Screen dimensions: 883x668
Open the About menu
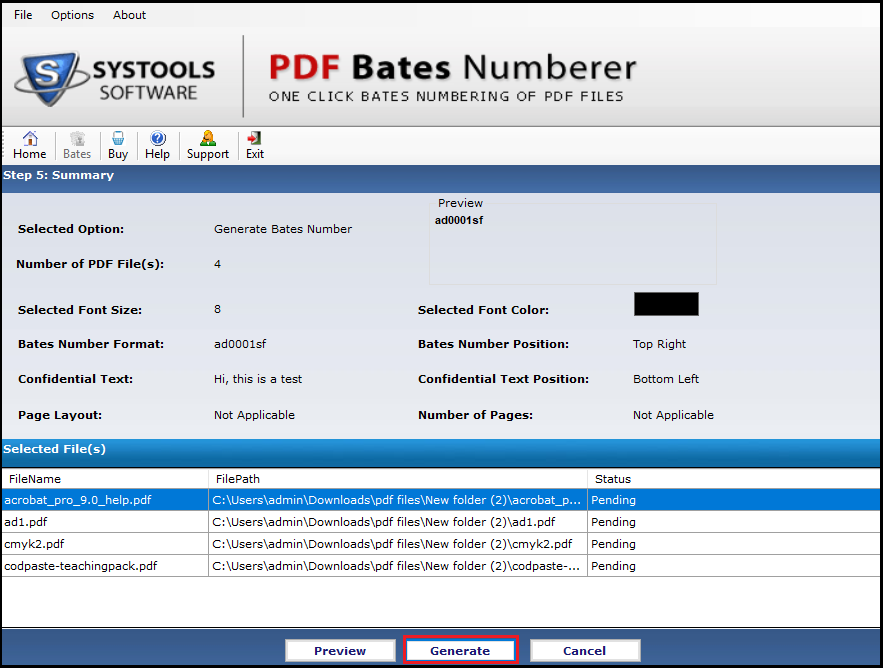[130, 15]
